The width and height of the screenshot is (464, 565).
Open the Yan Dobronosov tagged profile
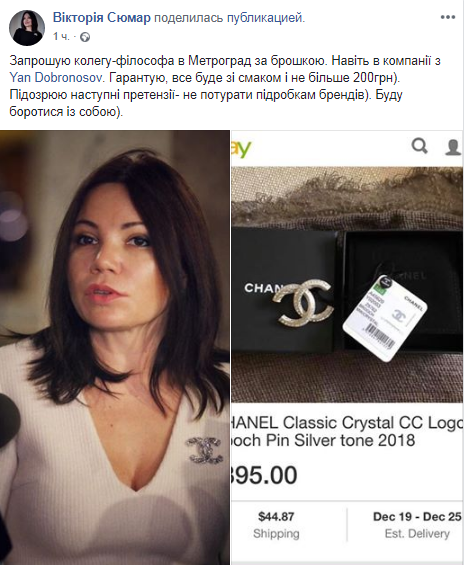pos(57,77)
